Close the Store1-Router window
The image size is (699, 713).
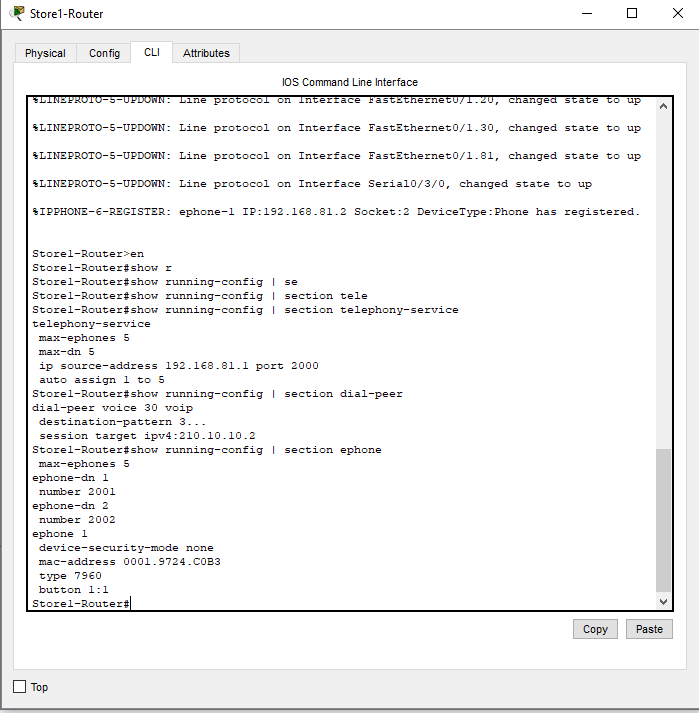pos(676,13)
